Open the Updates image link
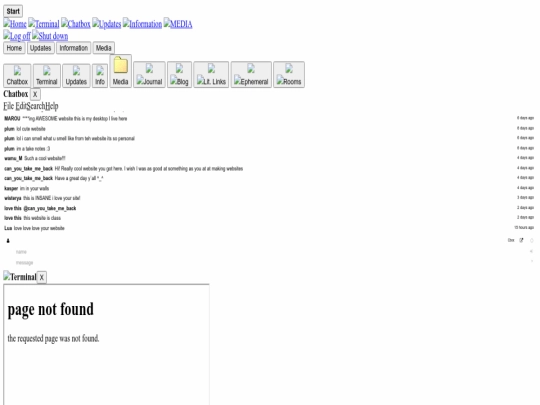 tap(107, 24)
